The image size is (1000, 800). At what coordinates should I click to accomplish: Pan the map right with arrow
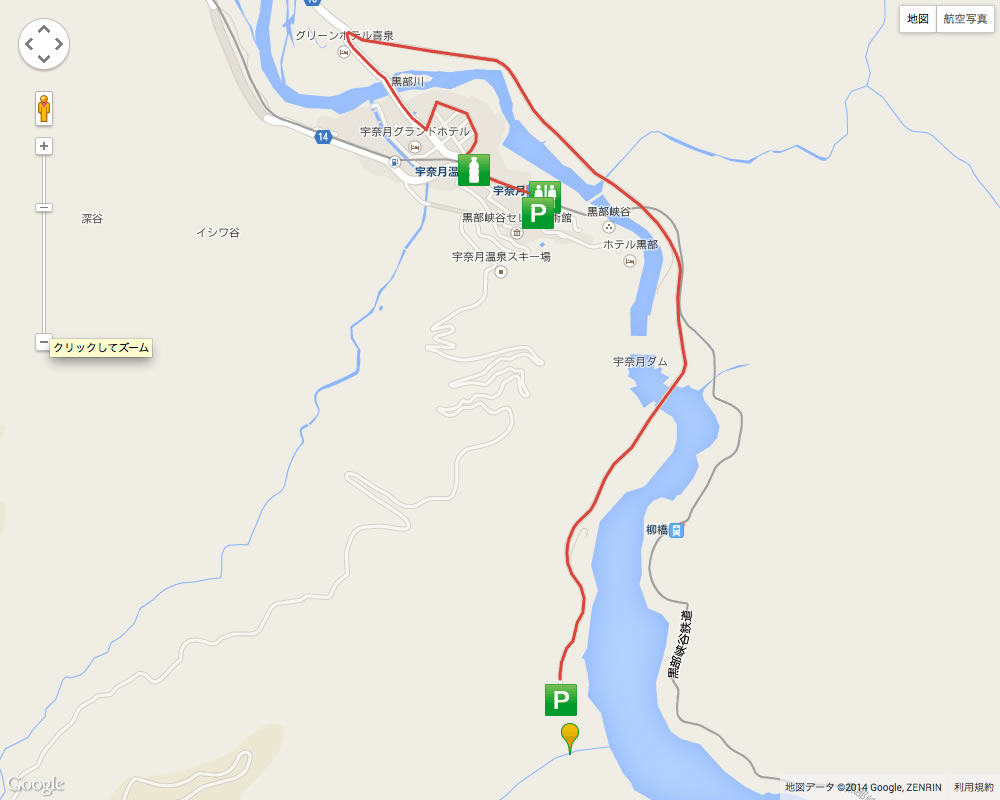[x=59, y=44]
